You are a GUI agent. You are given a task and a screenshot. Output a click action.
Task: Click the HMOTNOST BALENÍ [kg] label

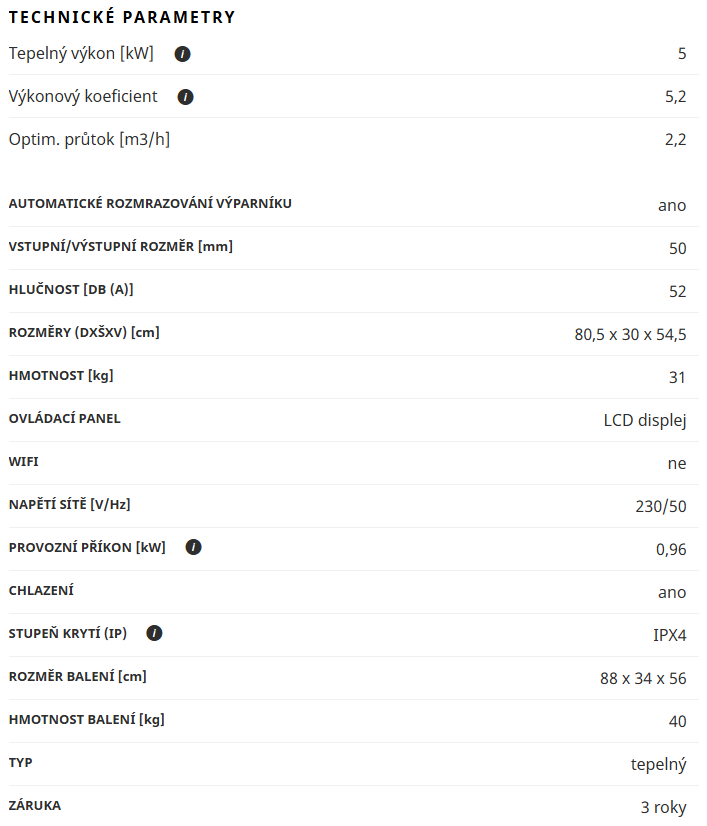86,720
